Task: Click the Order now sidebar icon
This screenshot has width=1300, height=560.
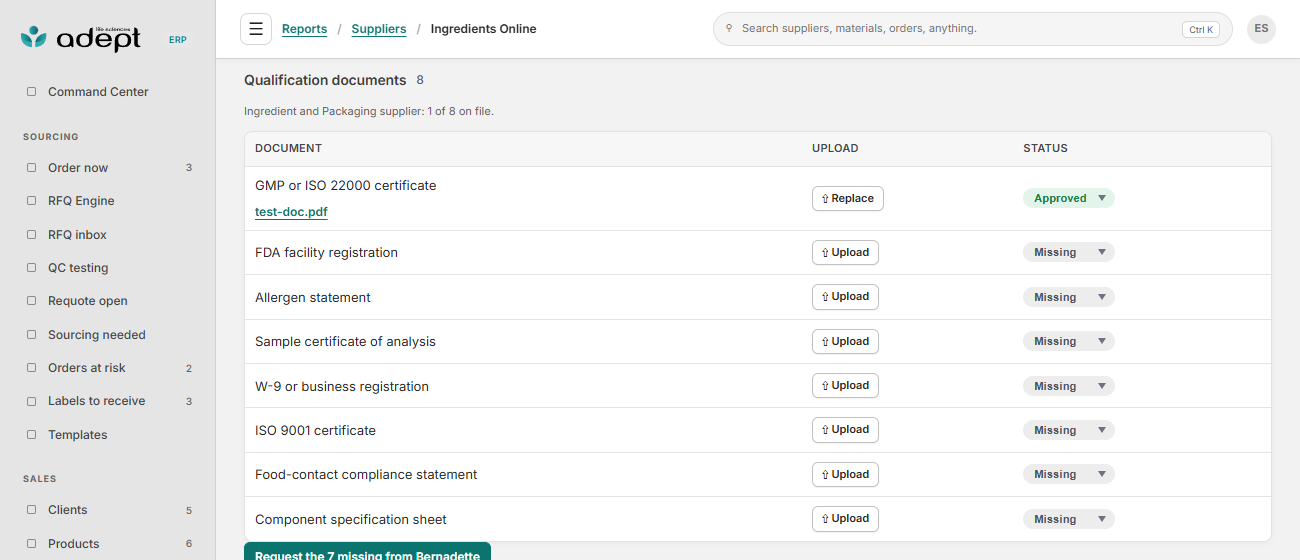Action: click(x=31, y=168)
